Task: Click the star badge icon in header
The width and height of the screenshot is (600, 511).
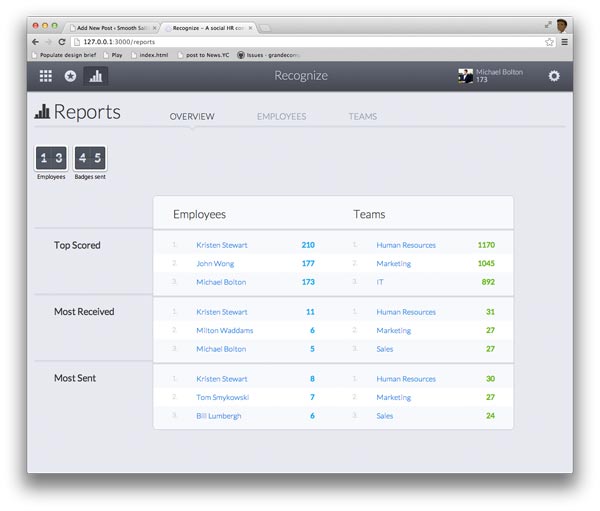Action: (70, 76)
